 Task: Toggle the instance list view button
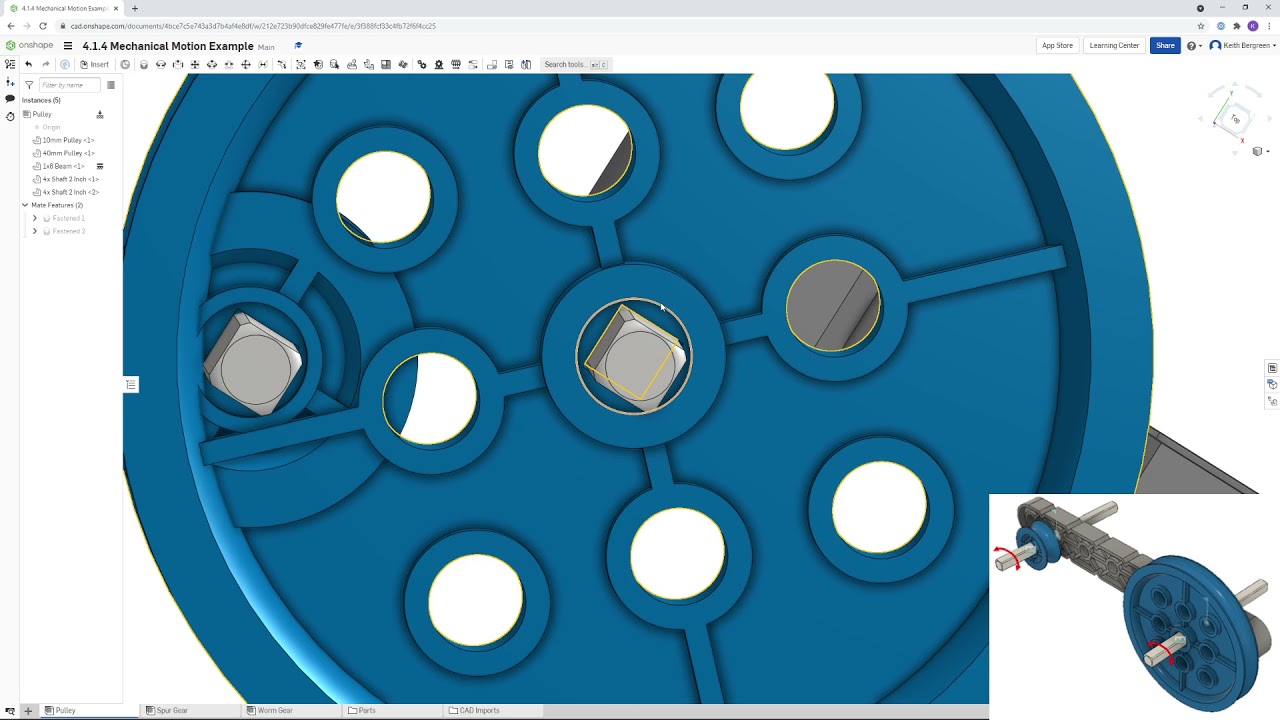tap(111, 85)
